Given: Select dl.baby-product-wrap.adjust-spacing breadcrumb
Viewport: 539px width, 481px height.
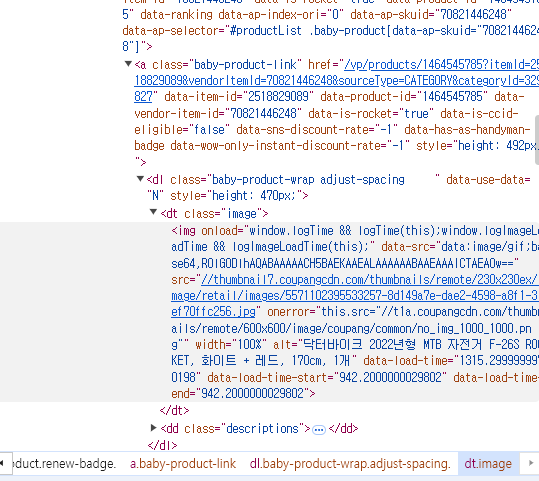Looking at the screenshot, I should point(350,464).
